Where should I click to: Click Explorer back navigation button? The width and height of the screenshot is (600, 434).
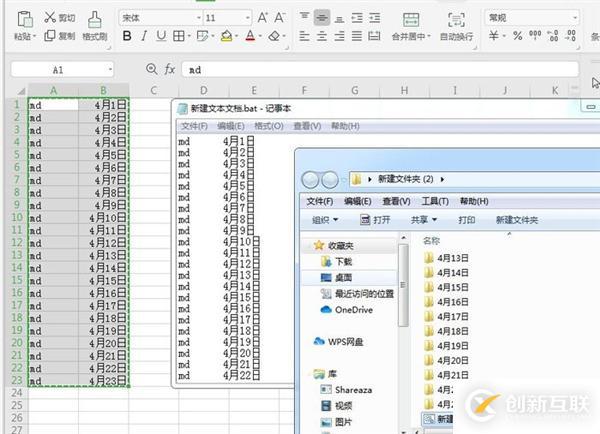tap(310, 179)
